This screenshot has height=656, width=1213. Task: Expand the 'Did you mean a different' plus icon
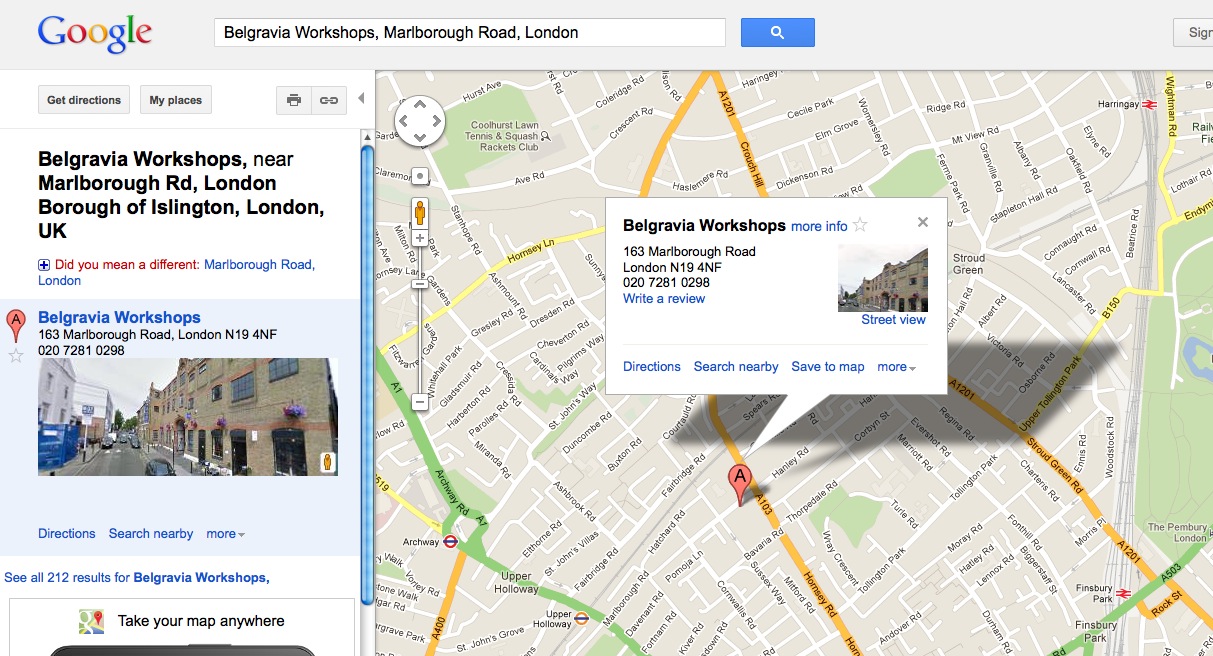44,265
